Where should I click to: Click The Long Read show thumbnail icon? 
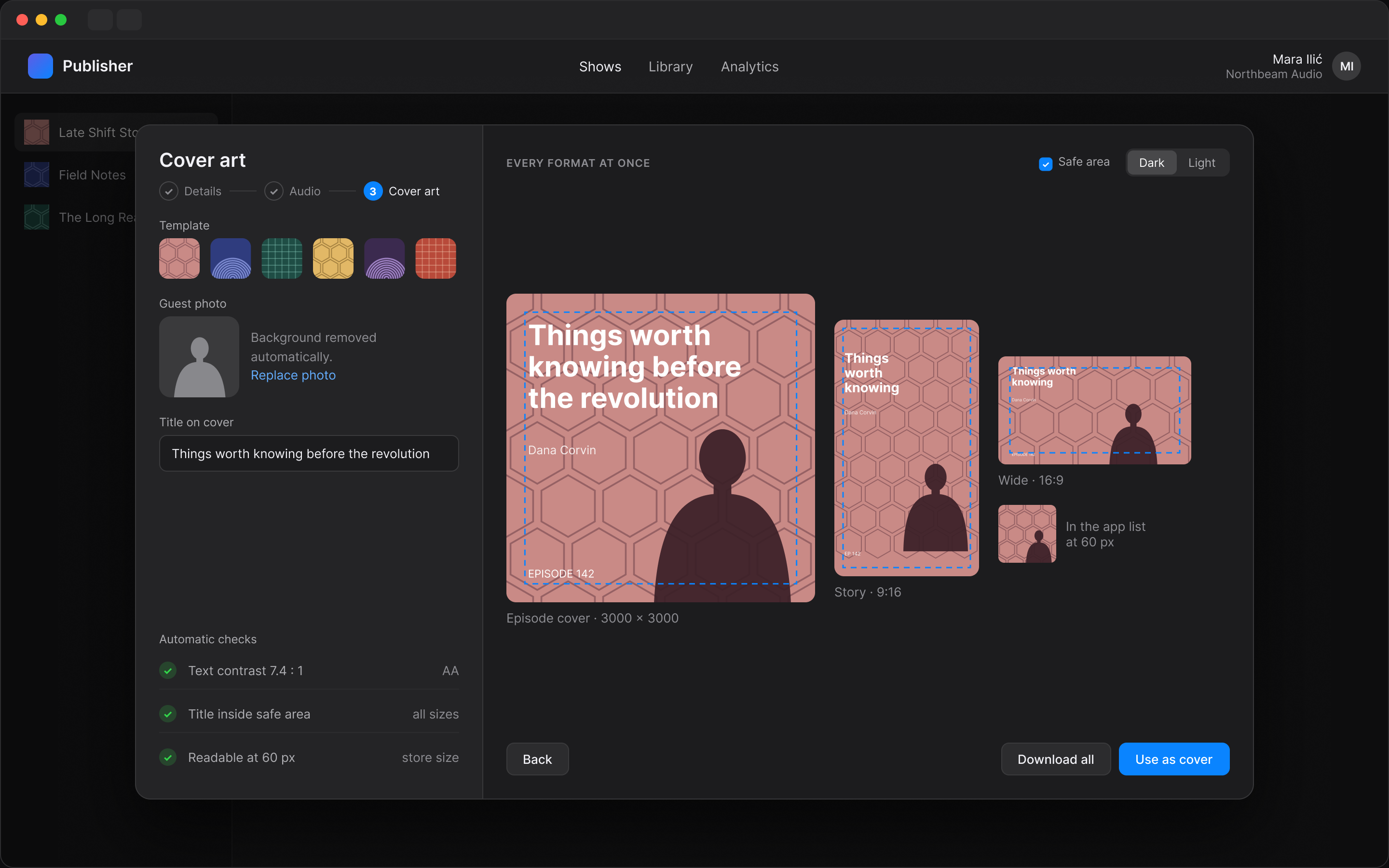click(x=37, y=217)
